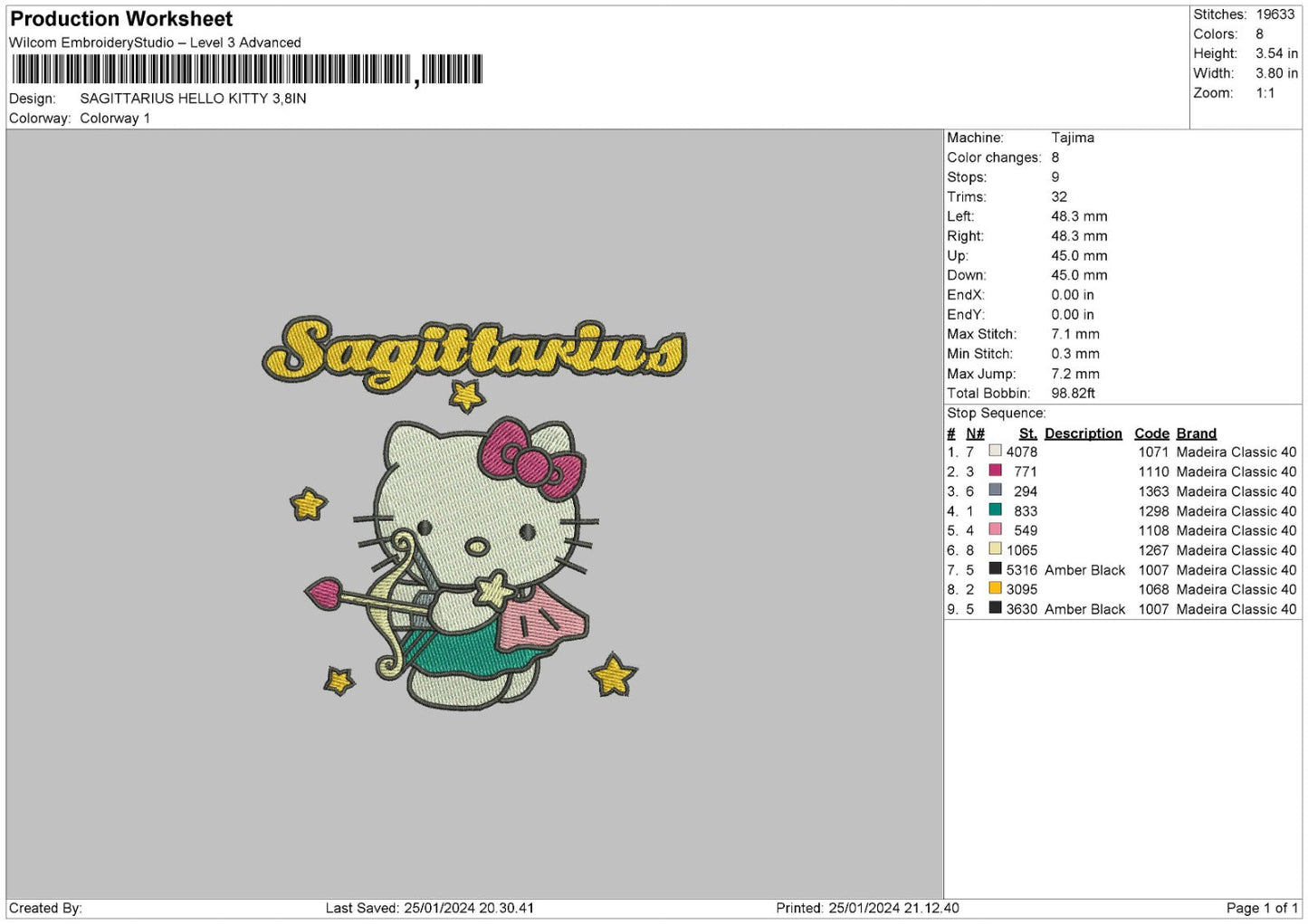The height and width of the screenshot is (924, 1308).
Task: Click the N# column header
Action: (975, 433)
